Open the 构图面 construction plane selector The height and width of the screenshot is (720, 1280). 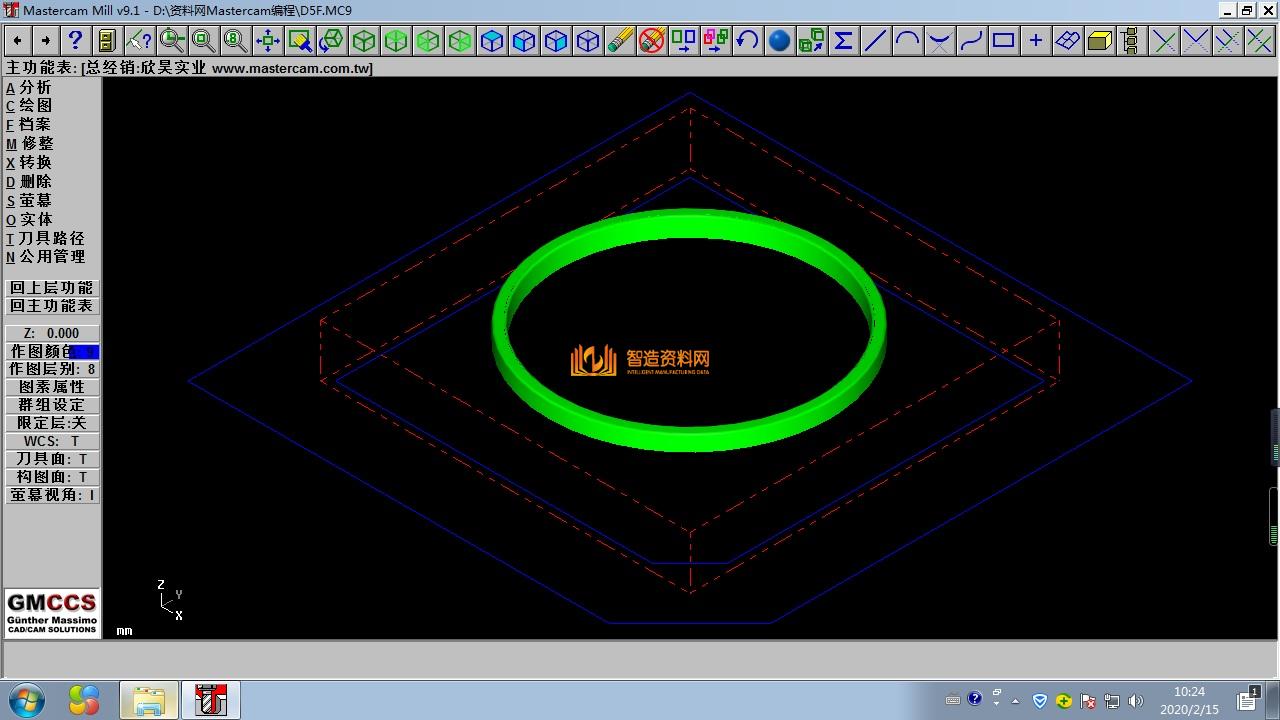(x=52, y=477)
